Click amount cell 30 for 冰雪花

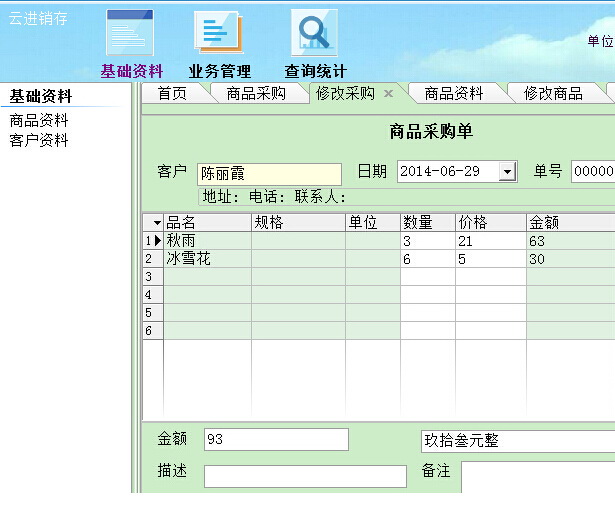click(571, 258)
